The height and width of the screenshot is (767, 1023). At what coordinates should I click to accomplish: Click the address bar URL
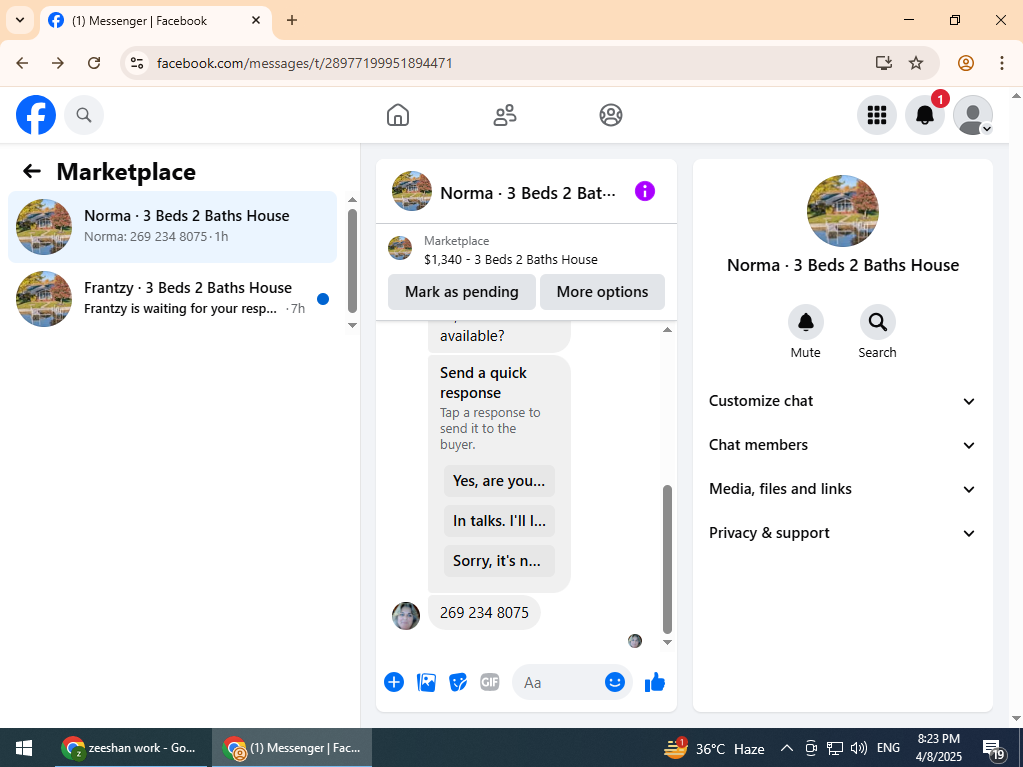coord(305,63)
